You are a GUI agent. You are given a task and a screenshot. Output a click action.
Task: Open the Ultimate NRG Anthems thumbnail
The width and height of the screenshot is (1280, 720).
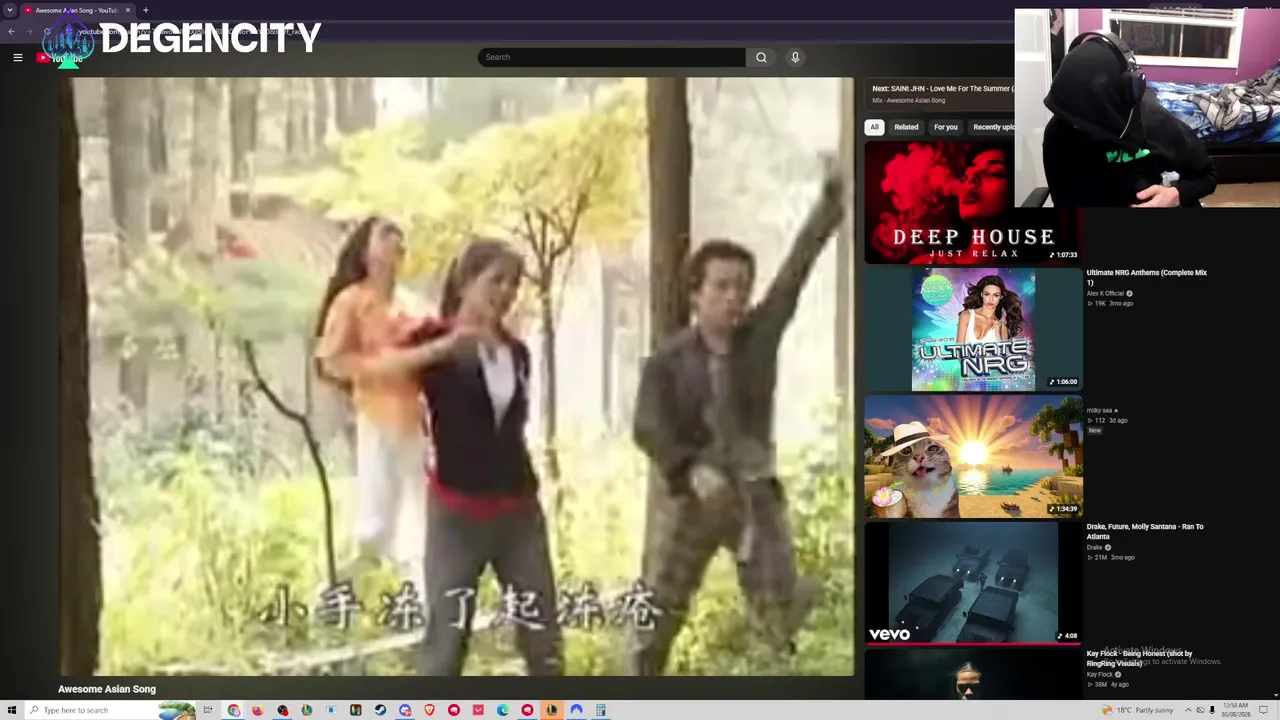tap(973, 329)
